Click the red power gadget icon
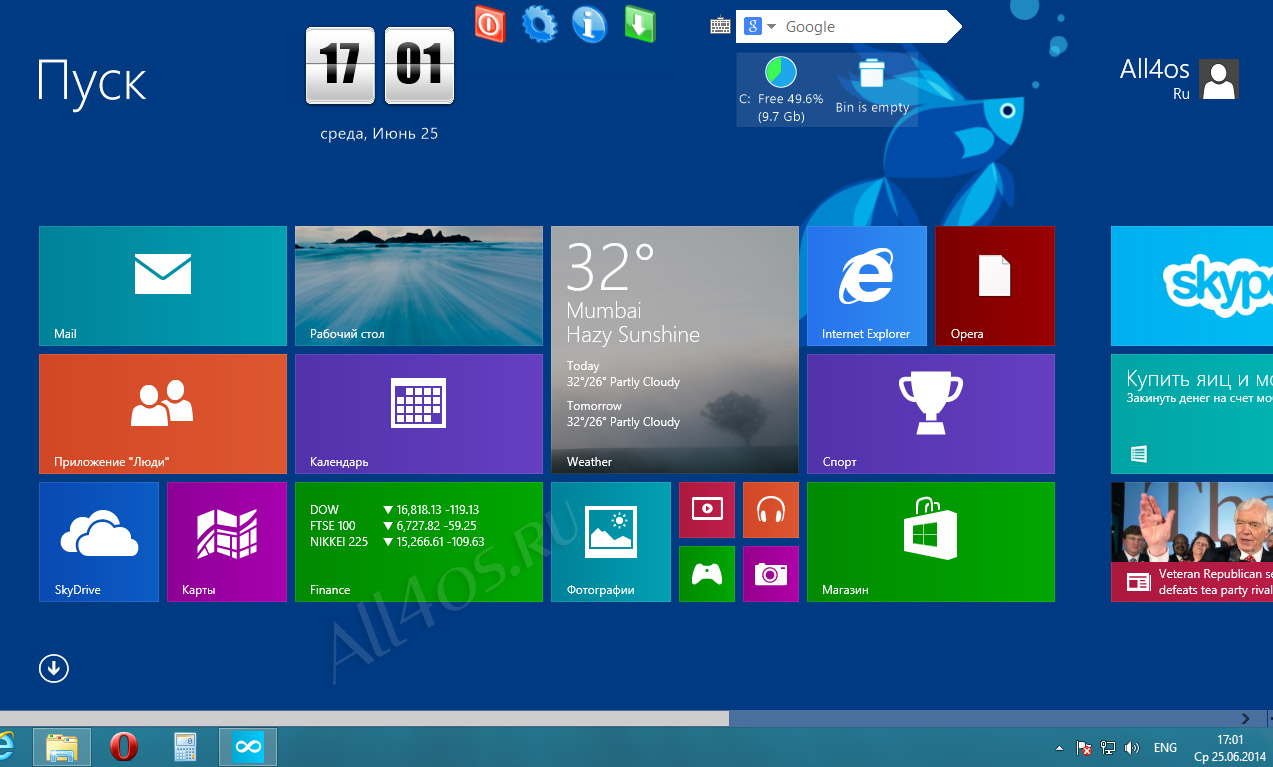Viewport: 1273px width, 767px height. click(x=490, y=24)
